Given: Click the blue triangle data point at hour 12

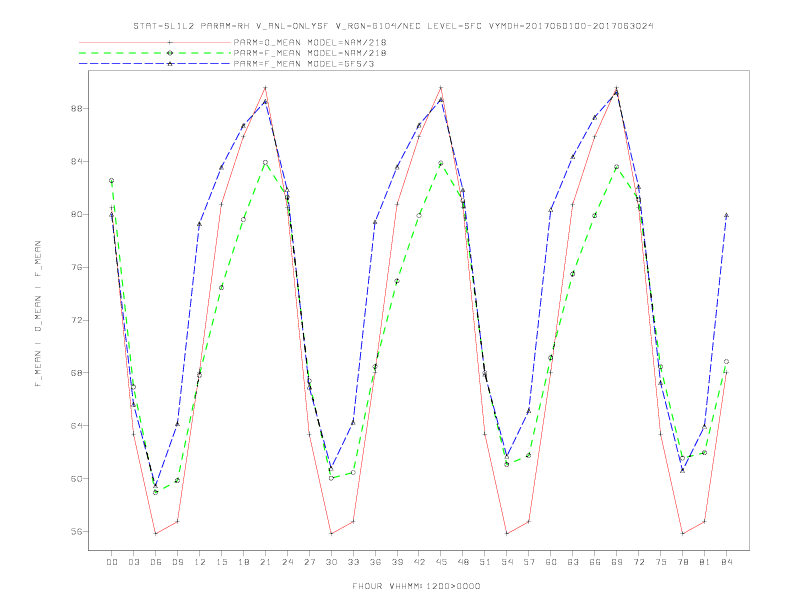Looking at the screenshot, I should click(200, 224).
